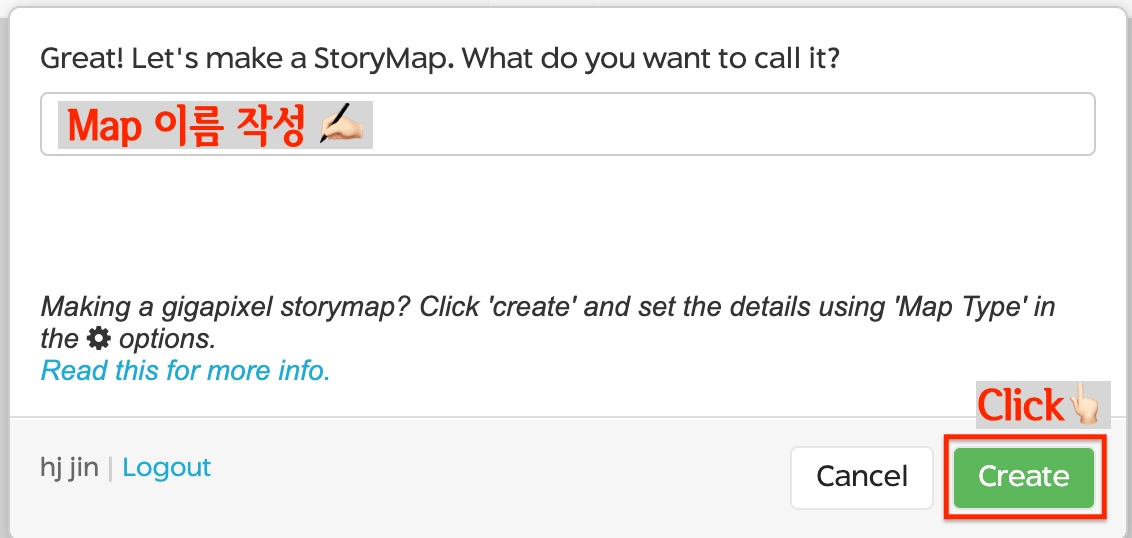The image size is (1132, 538).
Task: Click the Logout link
Action: [167, 467]
